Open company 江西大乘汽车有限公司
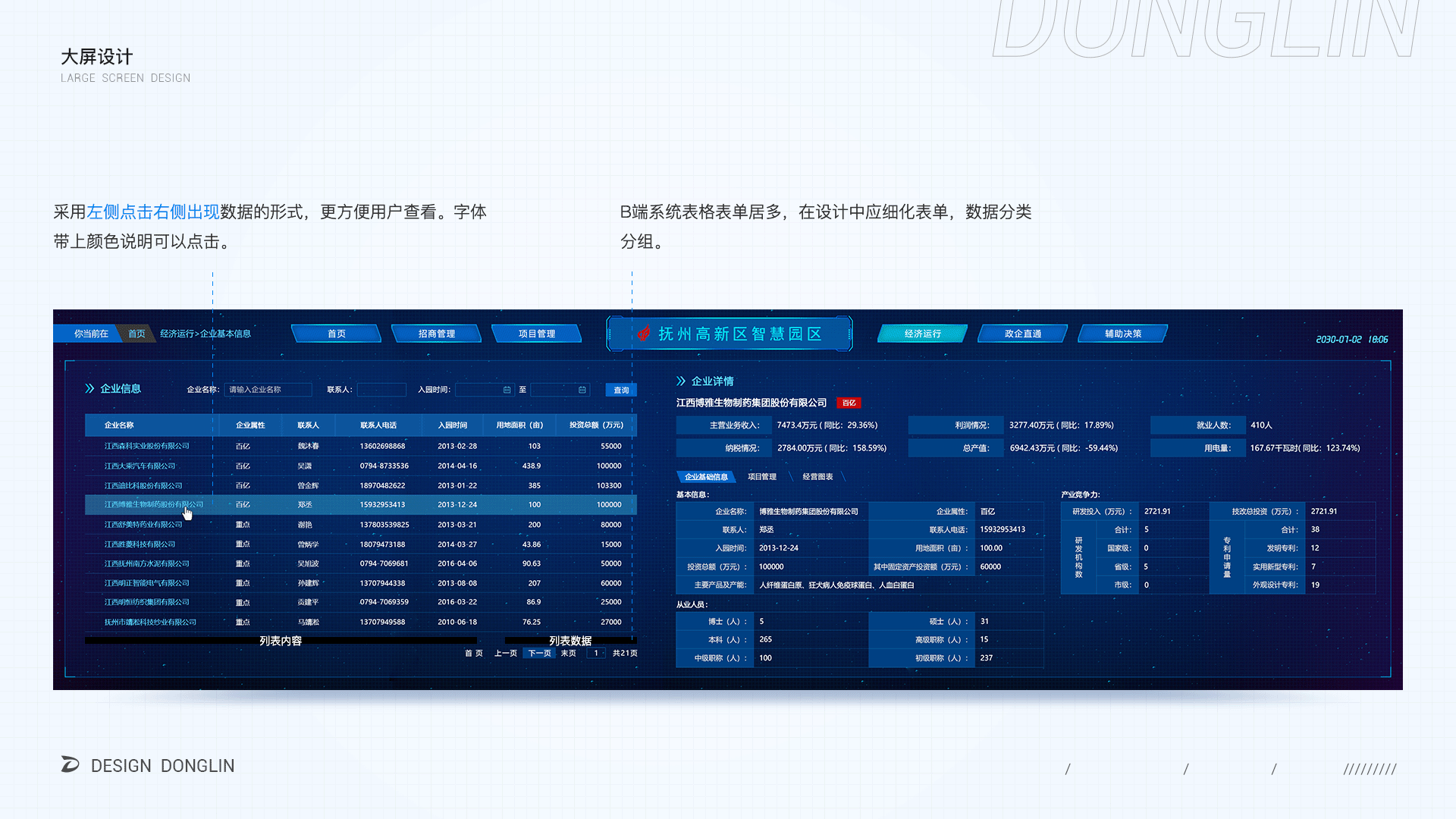 [140, 466]
